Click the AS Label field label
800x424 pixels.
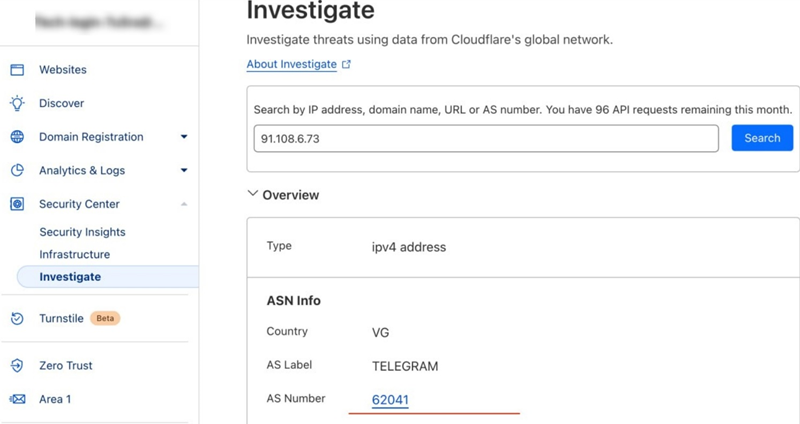(289, 365)
